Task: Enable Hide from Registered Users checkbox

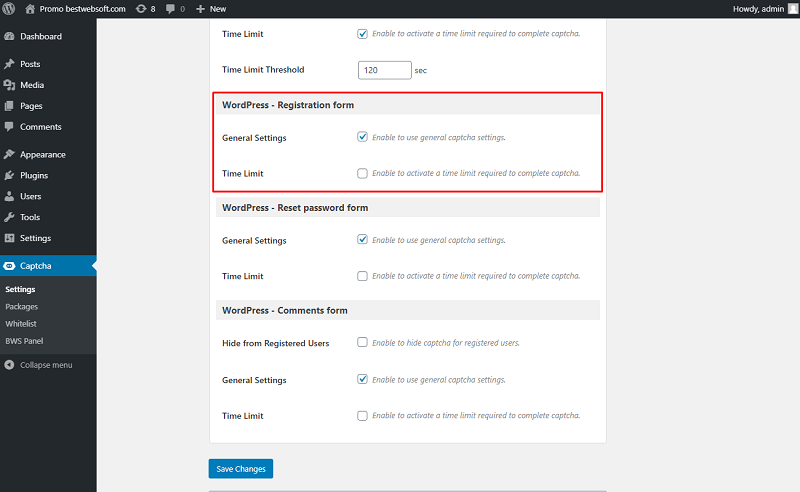Action: coord(362,342)
